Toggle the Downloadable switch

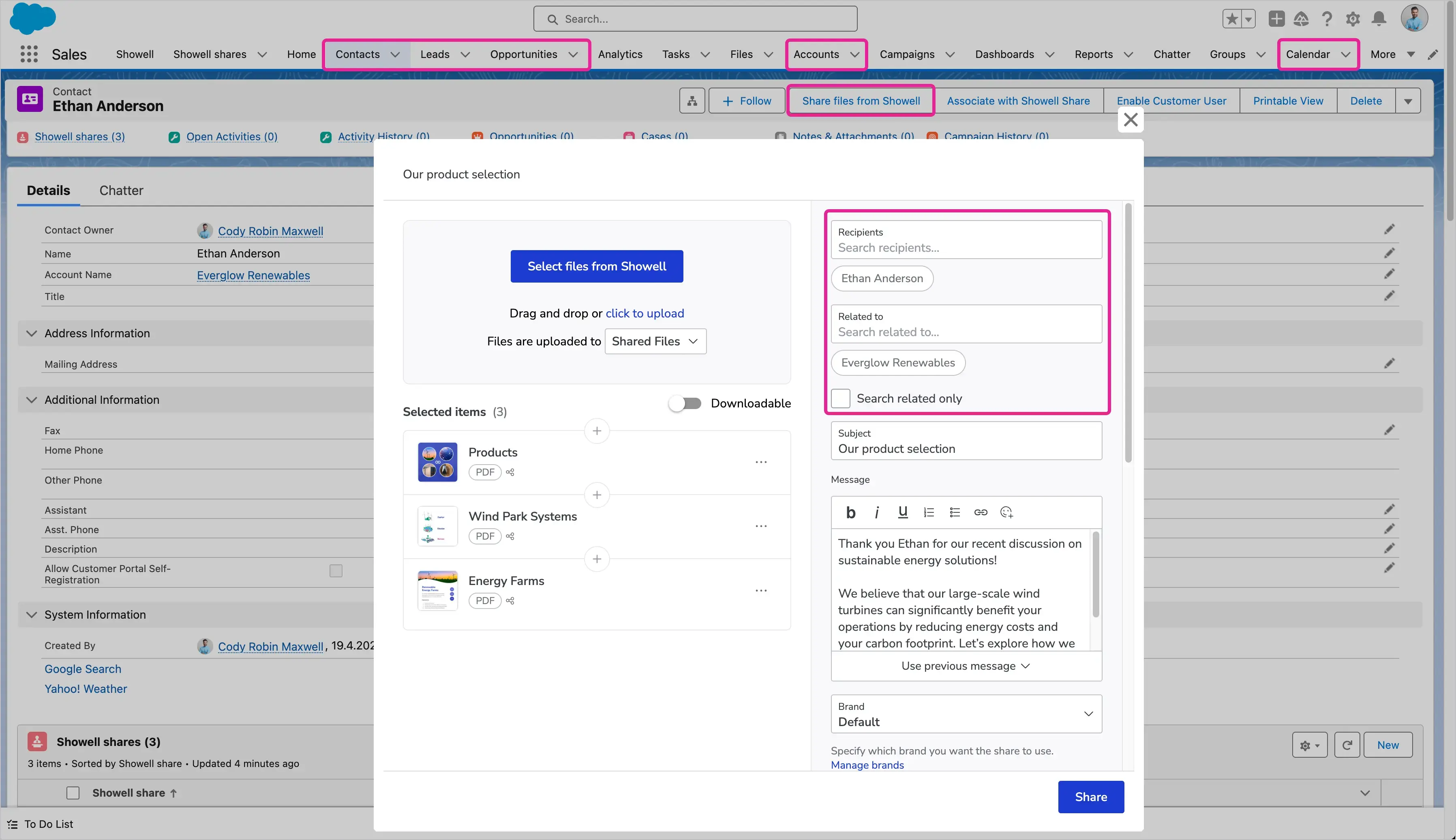(x=685, y=403)
